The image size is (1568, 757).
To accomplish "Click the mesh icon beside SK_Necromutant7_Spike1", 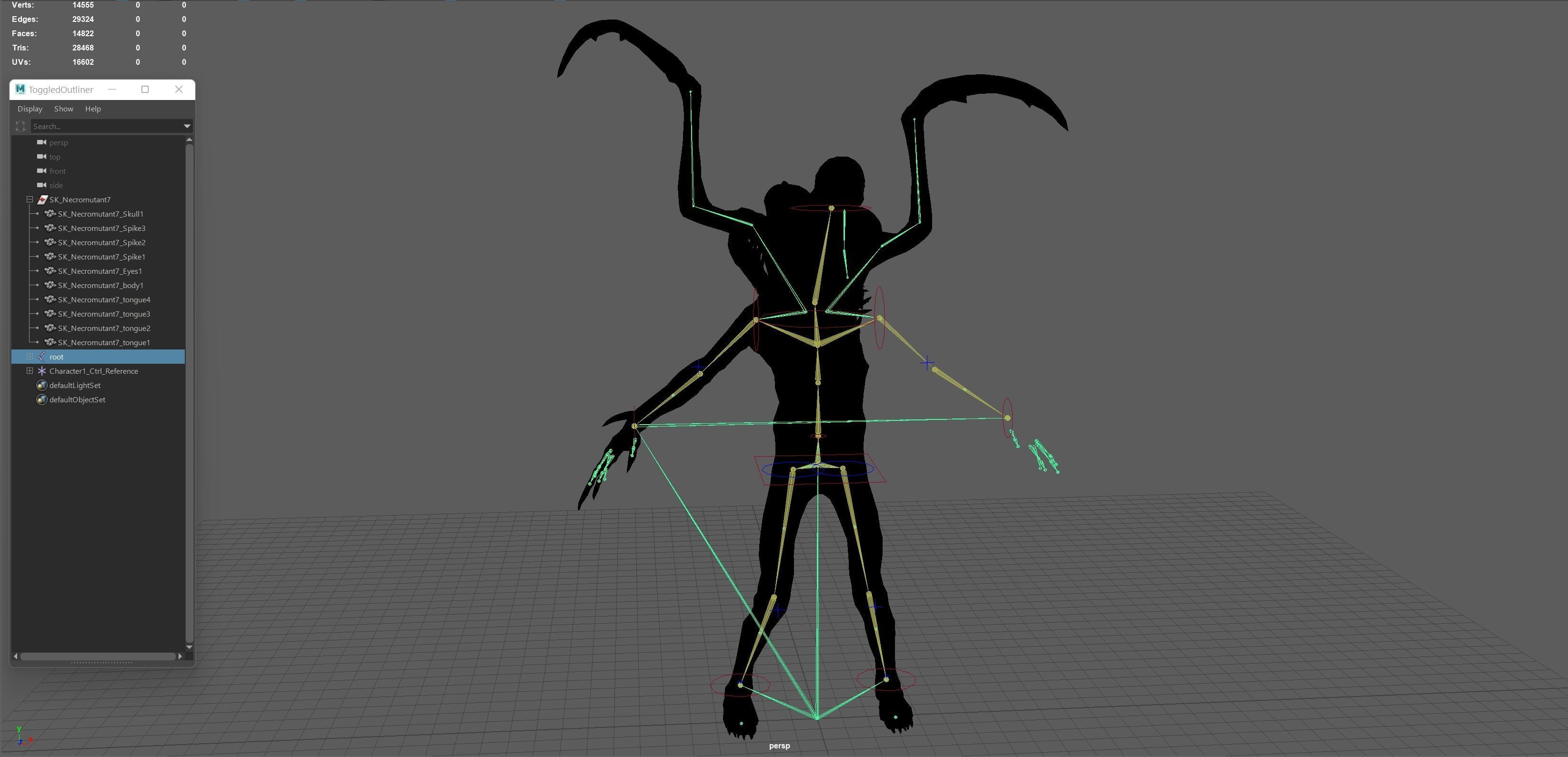I will 50,257.
